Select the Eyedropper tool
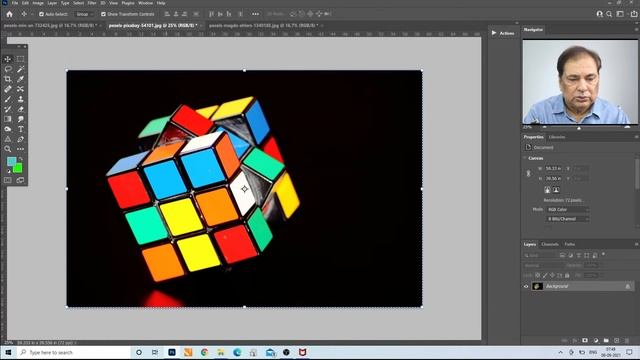Viewport: 640px width, 360px height. point(20,79)
